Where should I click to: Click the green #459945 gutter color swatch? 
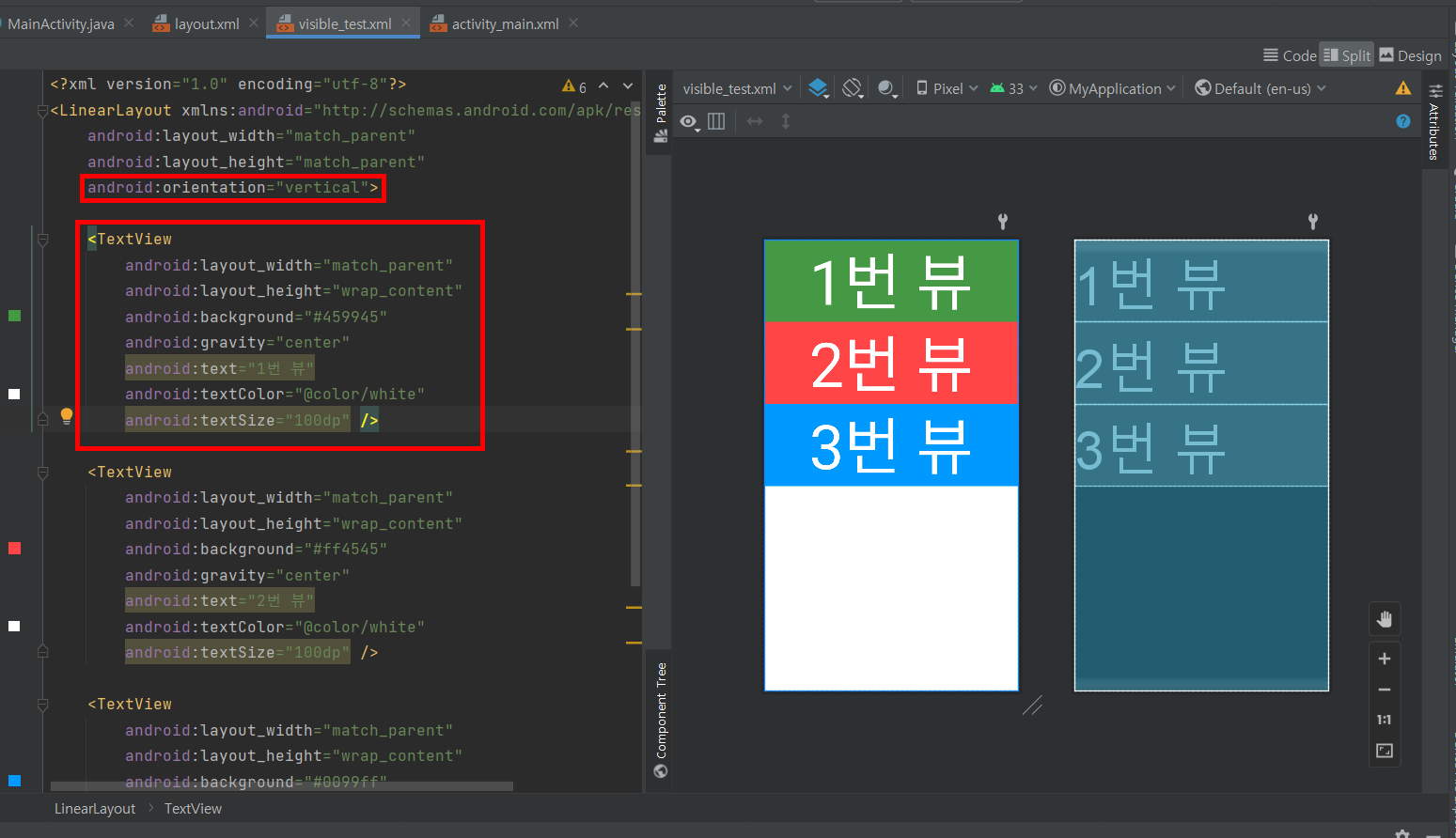(x=14, y=316)
